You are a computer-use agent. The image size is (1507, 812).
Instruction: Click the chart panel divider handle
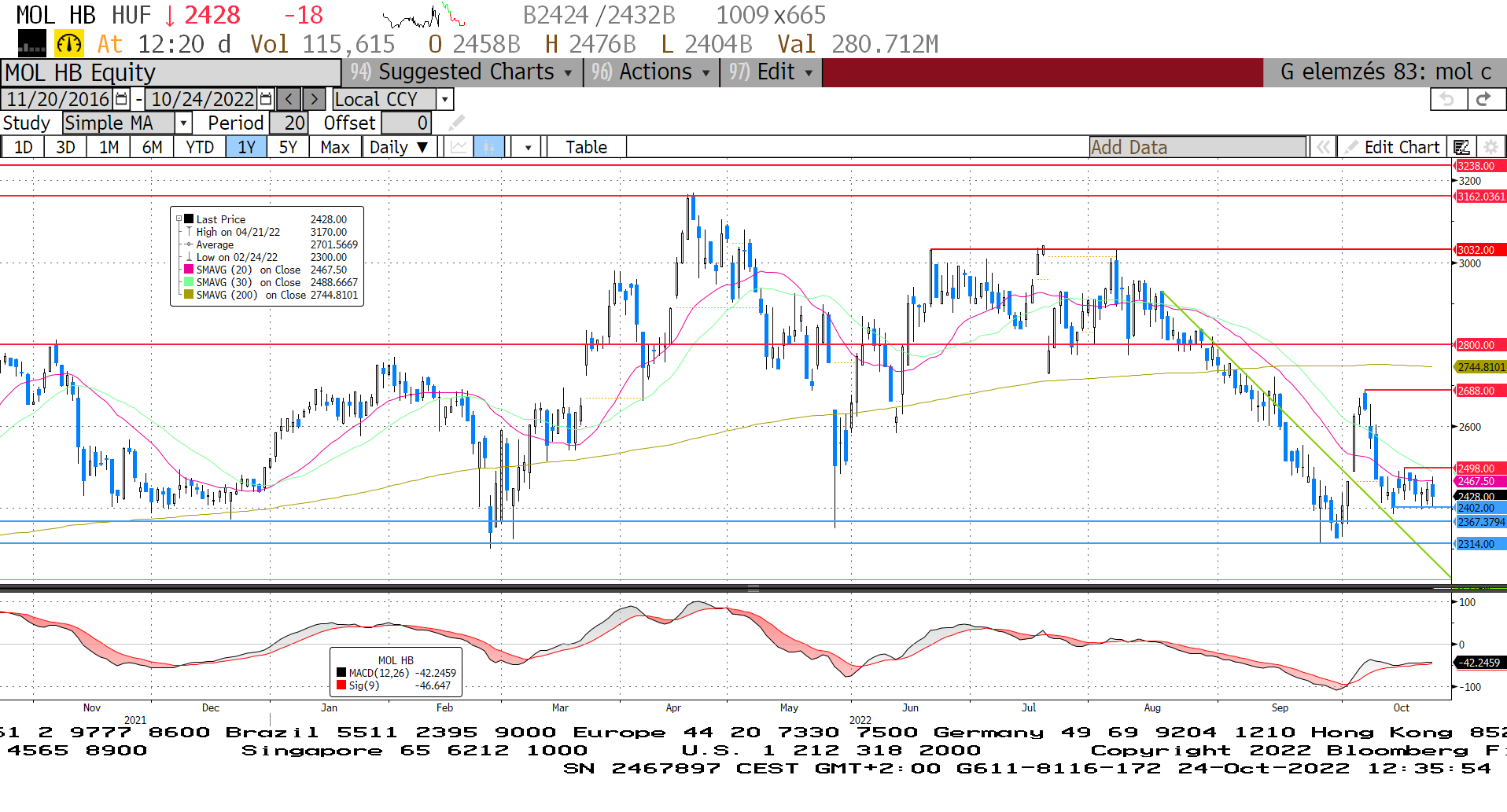click(753, 588)
